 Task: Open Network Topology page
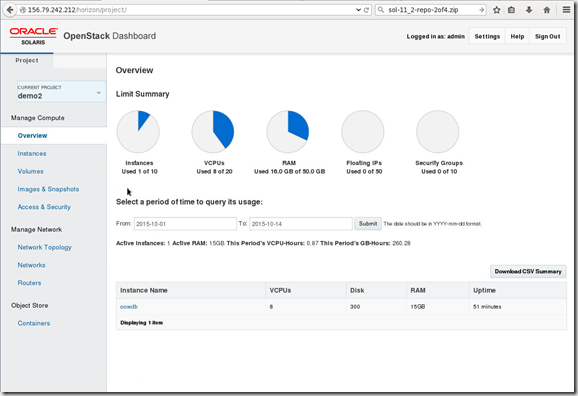[x=45, y=247]
